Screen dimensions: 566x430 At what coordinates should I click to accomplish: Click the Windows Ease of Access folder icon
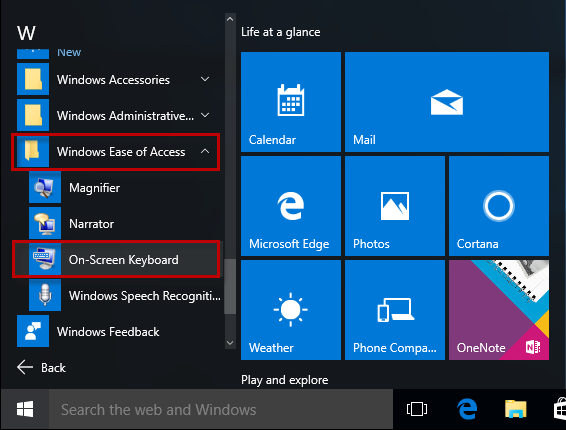pyautogui.click(x=33, y=151)
